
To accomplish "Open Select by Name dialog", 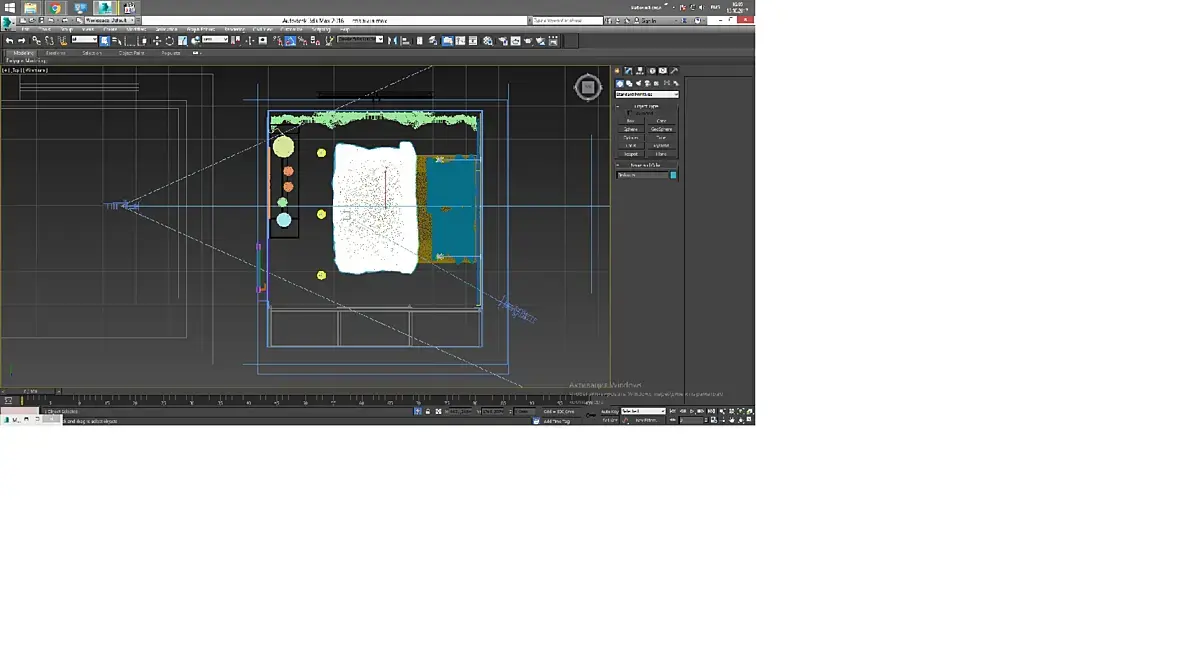I will 117,41.
